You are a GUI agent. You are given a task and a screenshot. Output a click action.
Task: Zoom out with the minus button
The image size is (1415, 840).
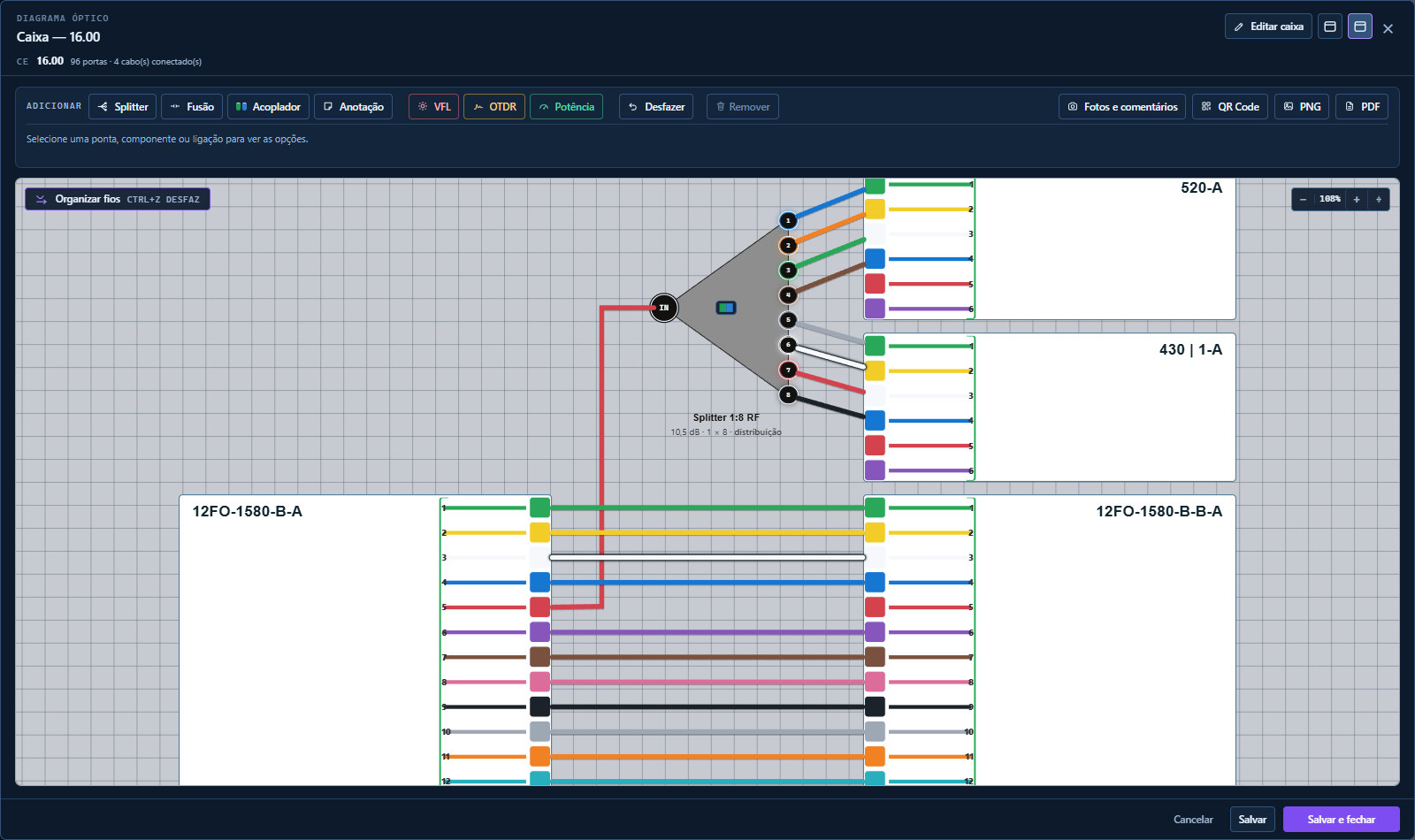[x=1303, y=200]
